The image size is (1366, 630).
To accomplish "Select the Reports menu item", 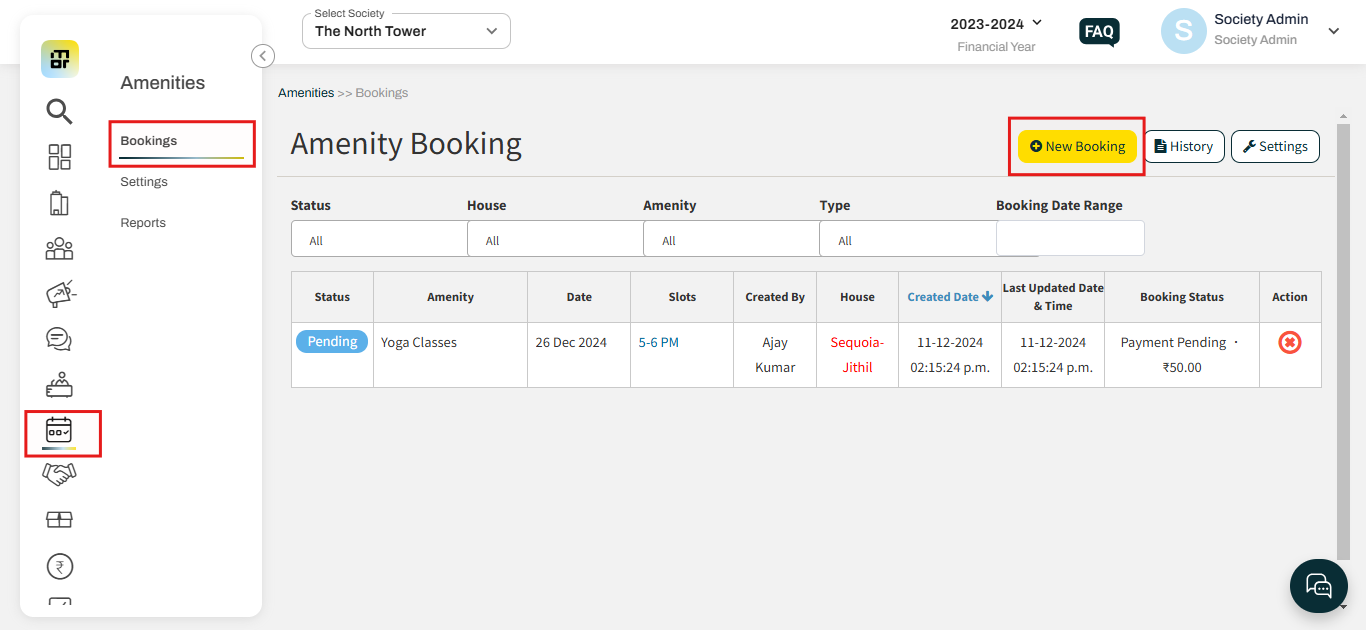I will click(x=143, y=223).
